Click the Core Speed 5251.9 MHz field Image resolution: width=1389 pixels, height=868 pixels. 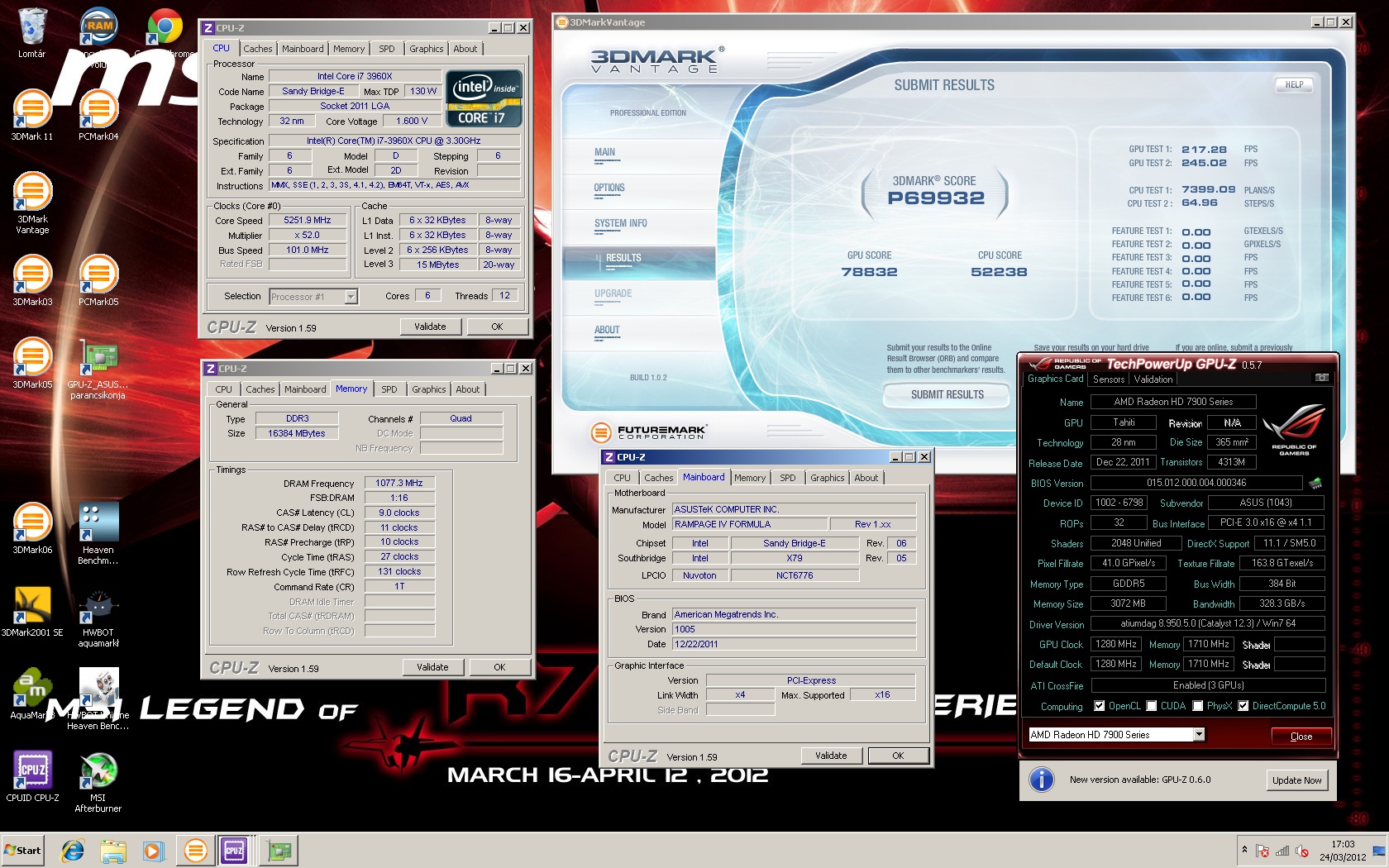[308, 221]
